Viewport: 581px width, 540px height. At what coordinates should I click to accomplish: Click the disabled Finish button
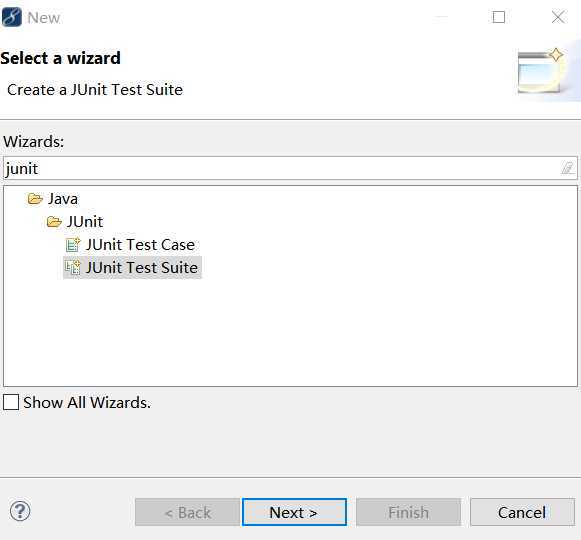pyautogui.click(x=408, y=512)
